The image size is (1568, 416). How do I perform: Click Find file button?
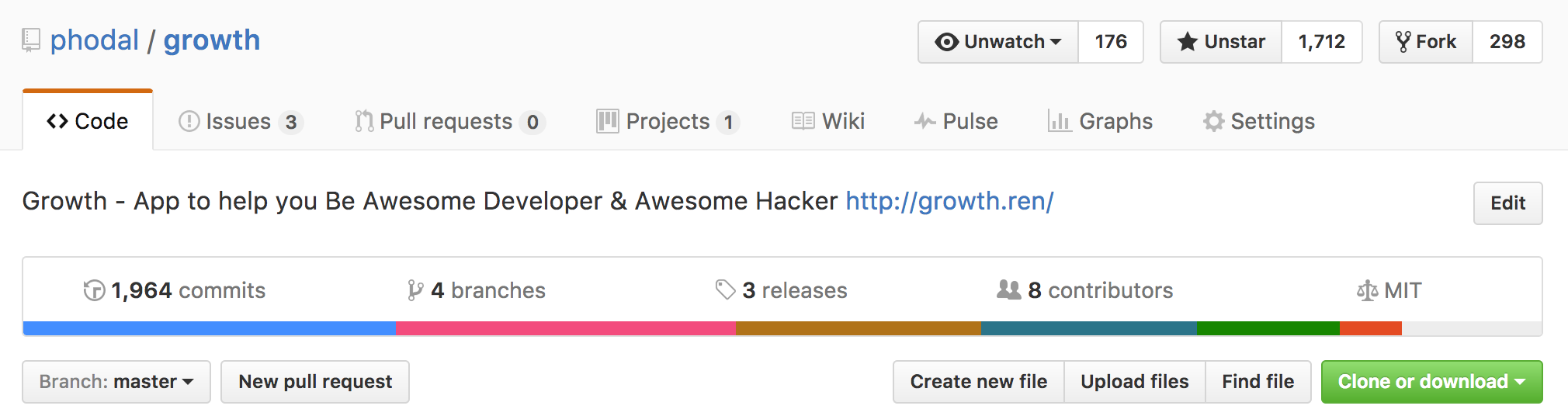coord(1258,382)
